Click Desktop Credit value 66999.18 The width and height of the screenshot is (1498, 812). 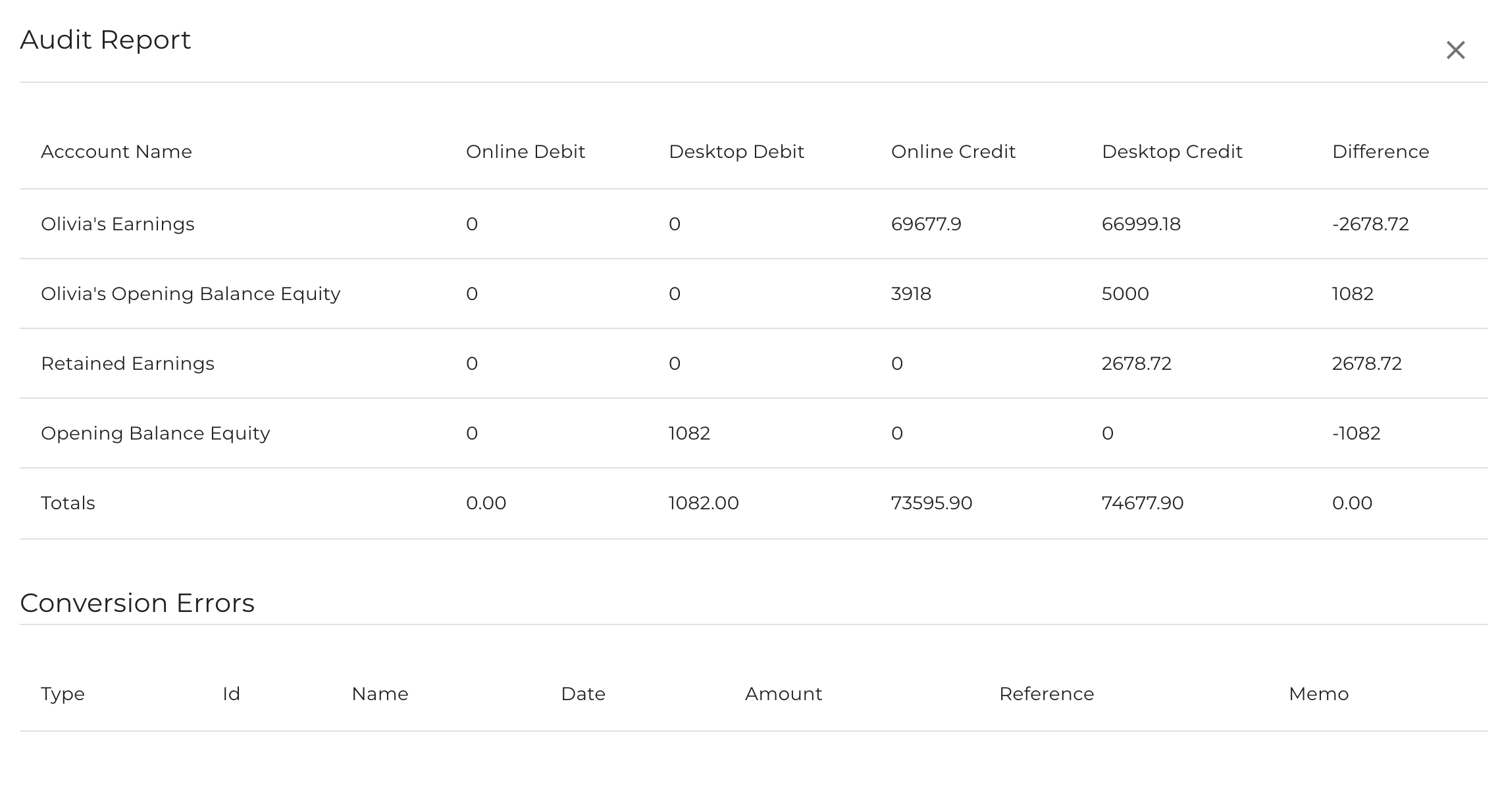coord(1141,224)
